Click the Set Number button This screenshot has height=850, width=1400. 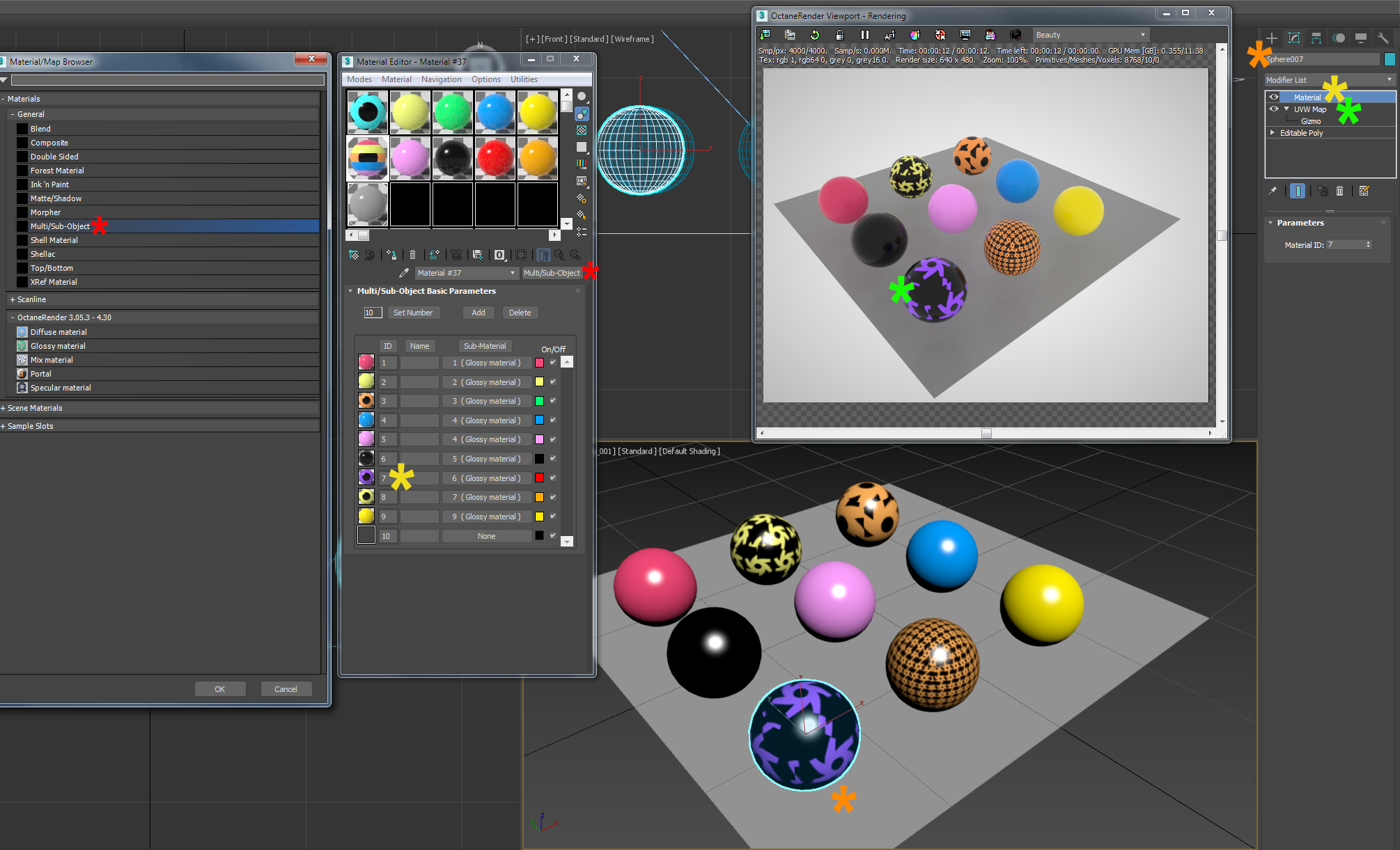click(413, 313)
